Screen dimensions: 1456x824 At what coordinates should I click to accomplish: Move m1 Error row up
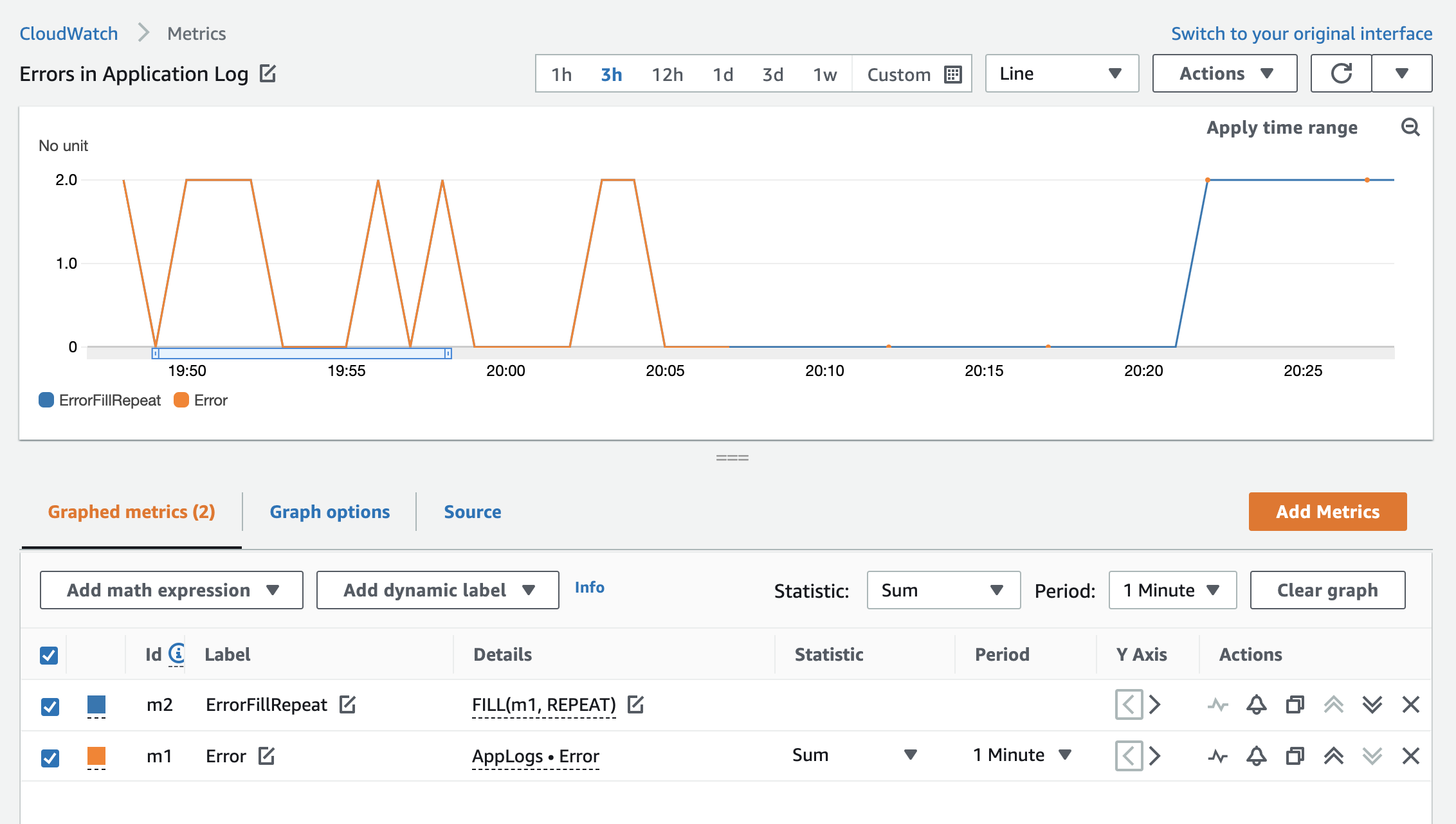pos(1333,756)
